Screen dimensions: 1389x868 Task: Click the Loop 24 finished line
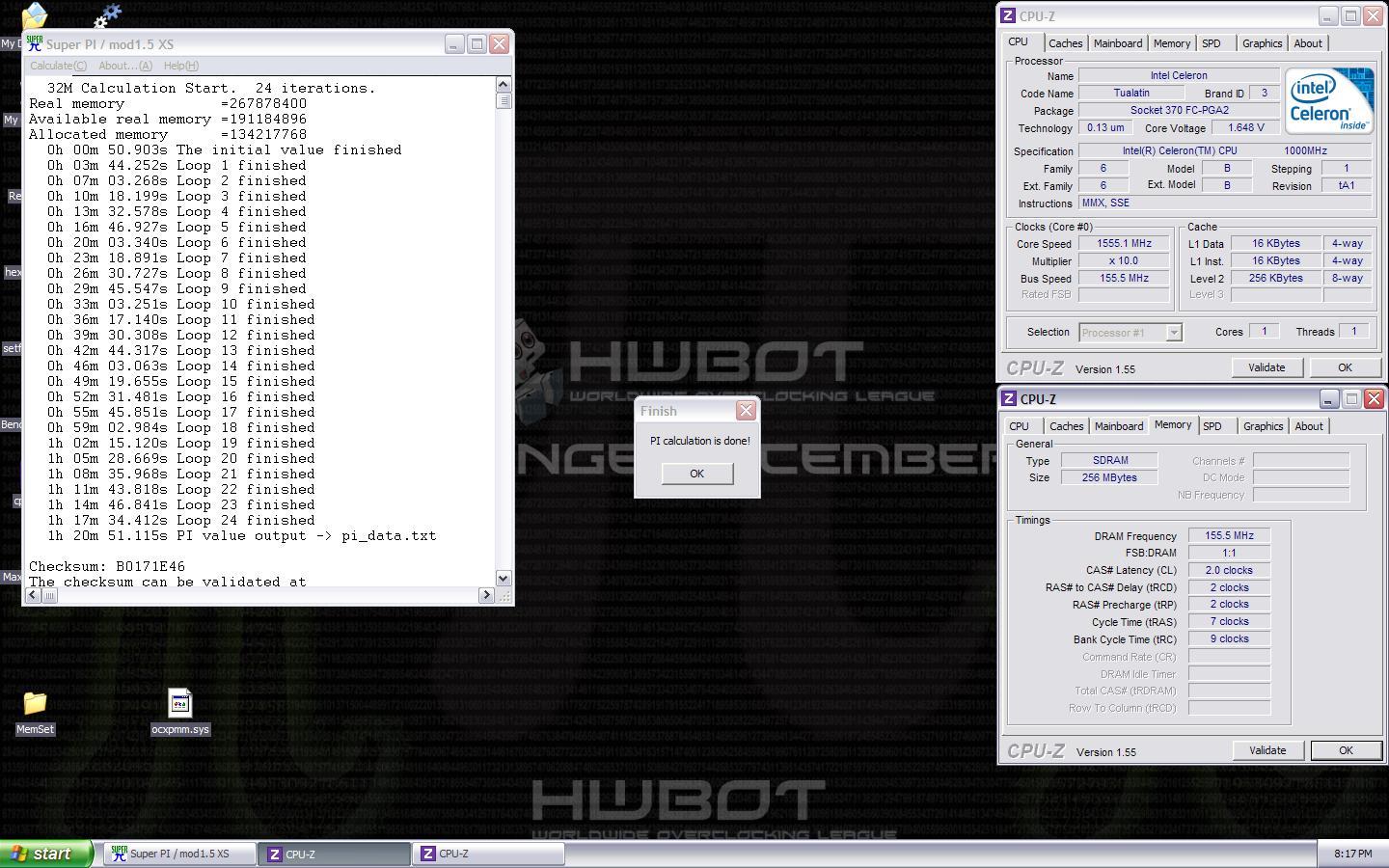(x=181, y=520)
